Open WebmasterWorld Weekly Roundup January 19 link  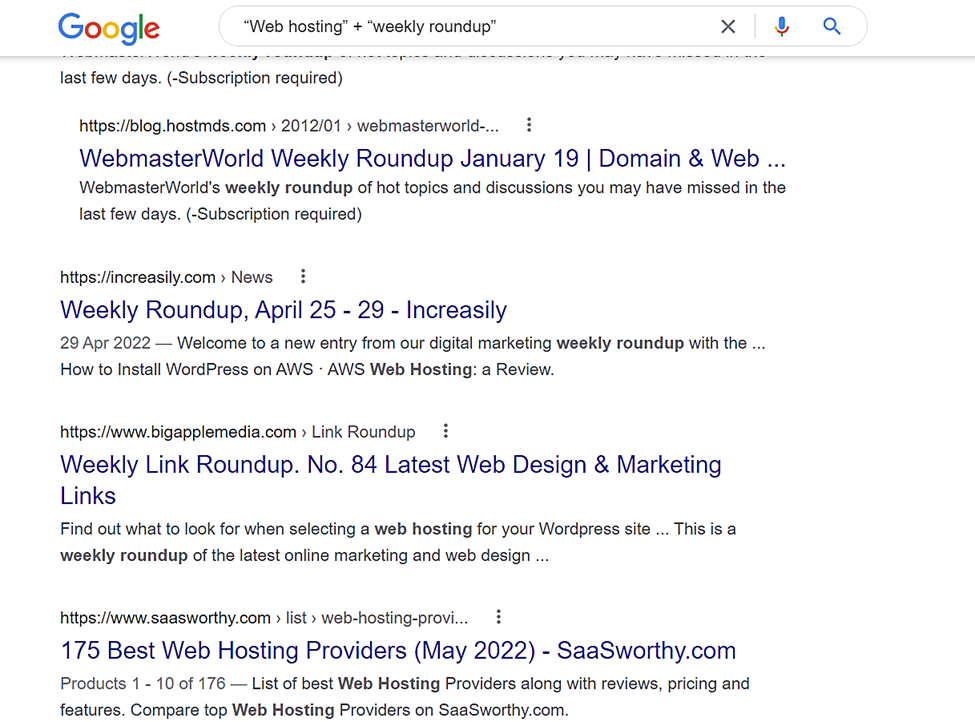tap(432, 159)
